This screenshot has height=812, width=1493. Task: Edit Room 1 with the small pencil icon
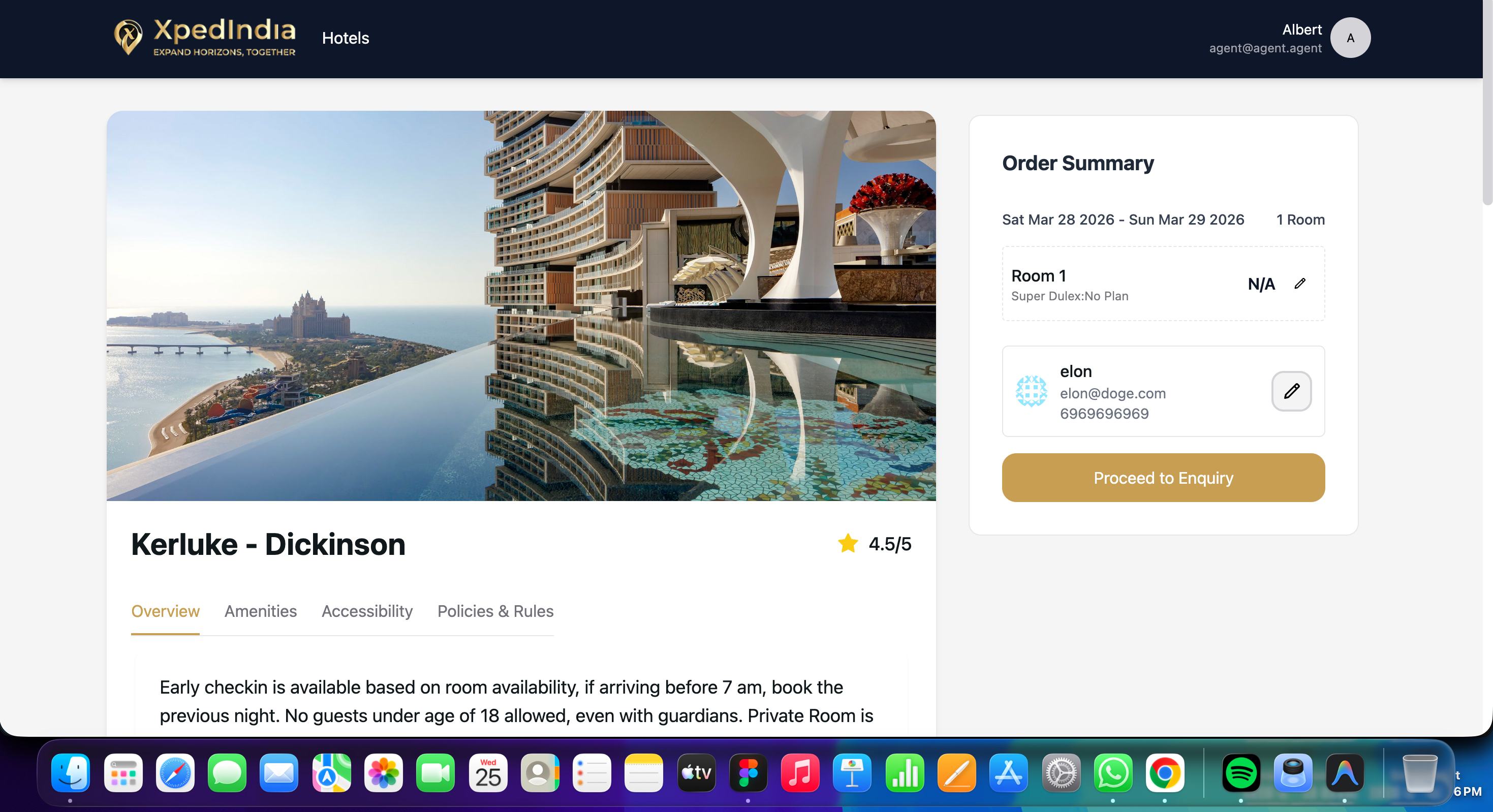[x=1300, y=284]
